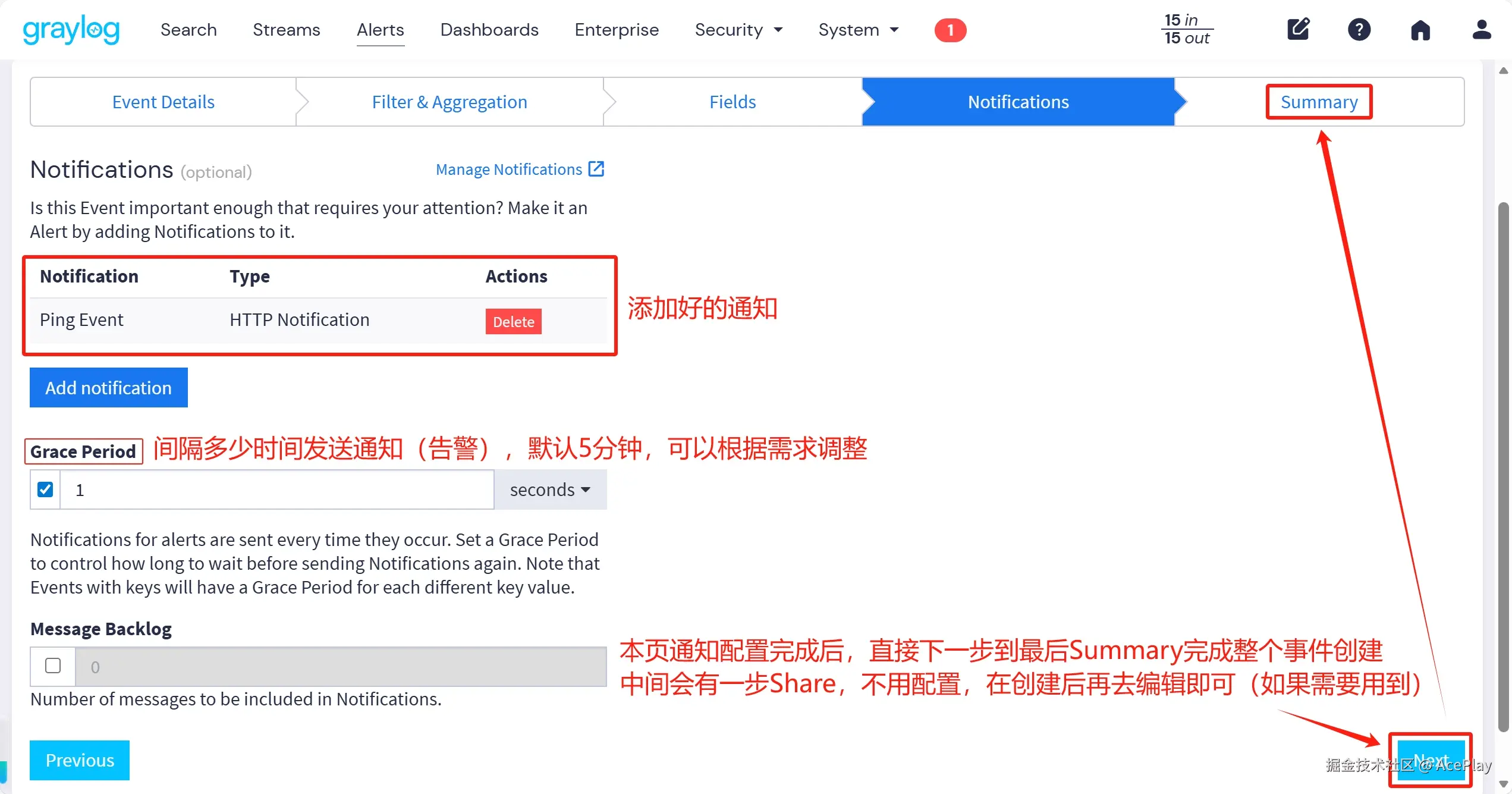
Task: Click the throughput 15 in/15 out indicator
Action: pyautogui.click(x=1187, y=29)
